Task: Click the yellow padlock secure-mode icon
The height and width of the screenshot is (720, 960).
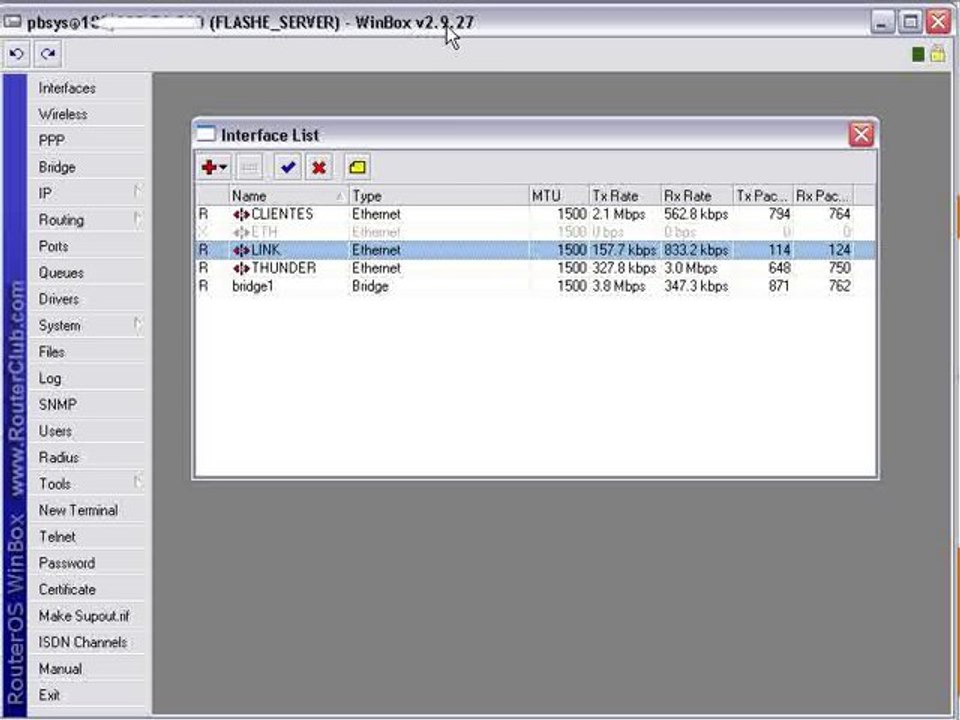Action: point(937,54)
